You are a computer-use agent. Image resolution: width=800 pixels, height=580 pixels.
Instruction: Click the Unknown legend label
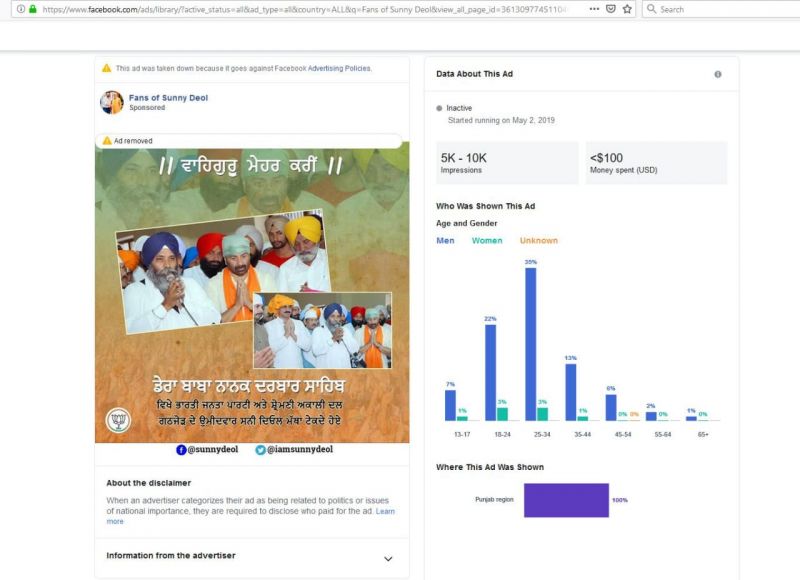coord(538,240)
